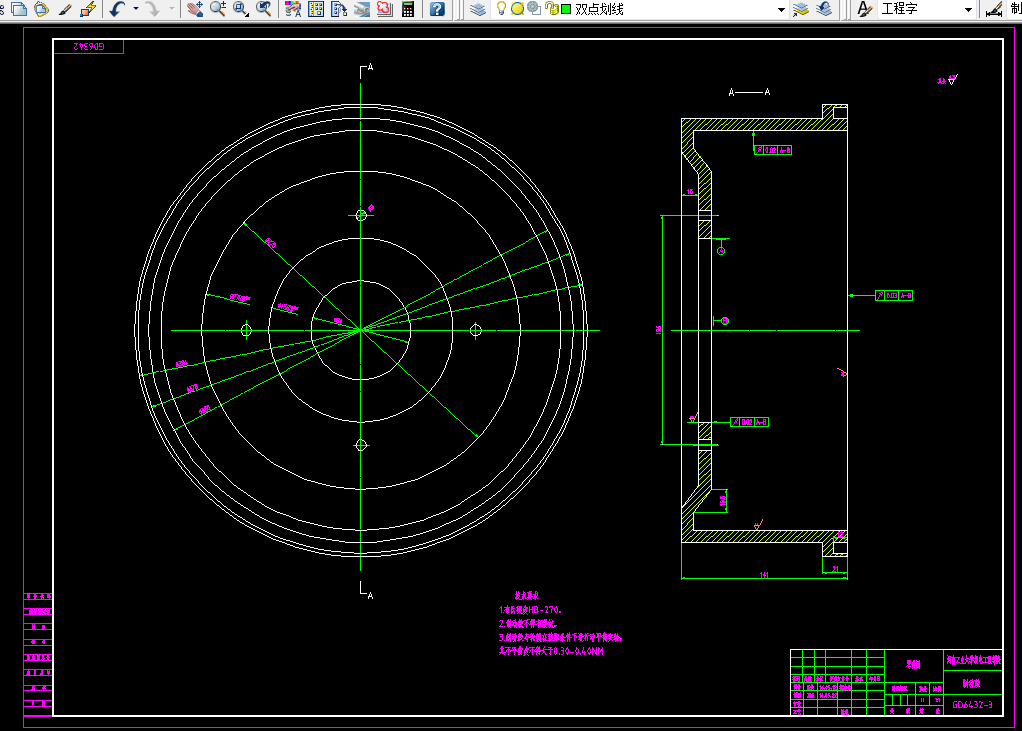Click the green layer color swatch
Viewport: 1022px width, 731px height.
566,9
